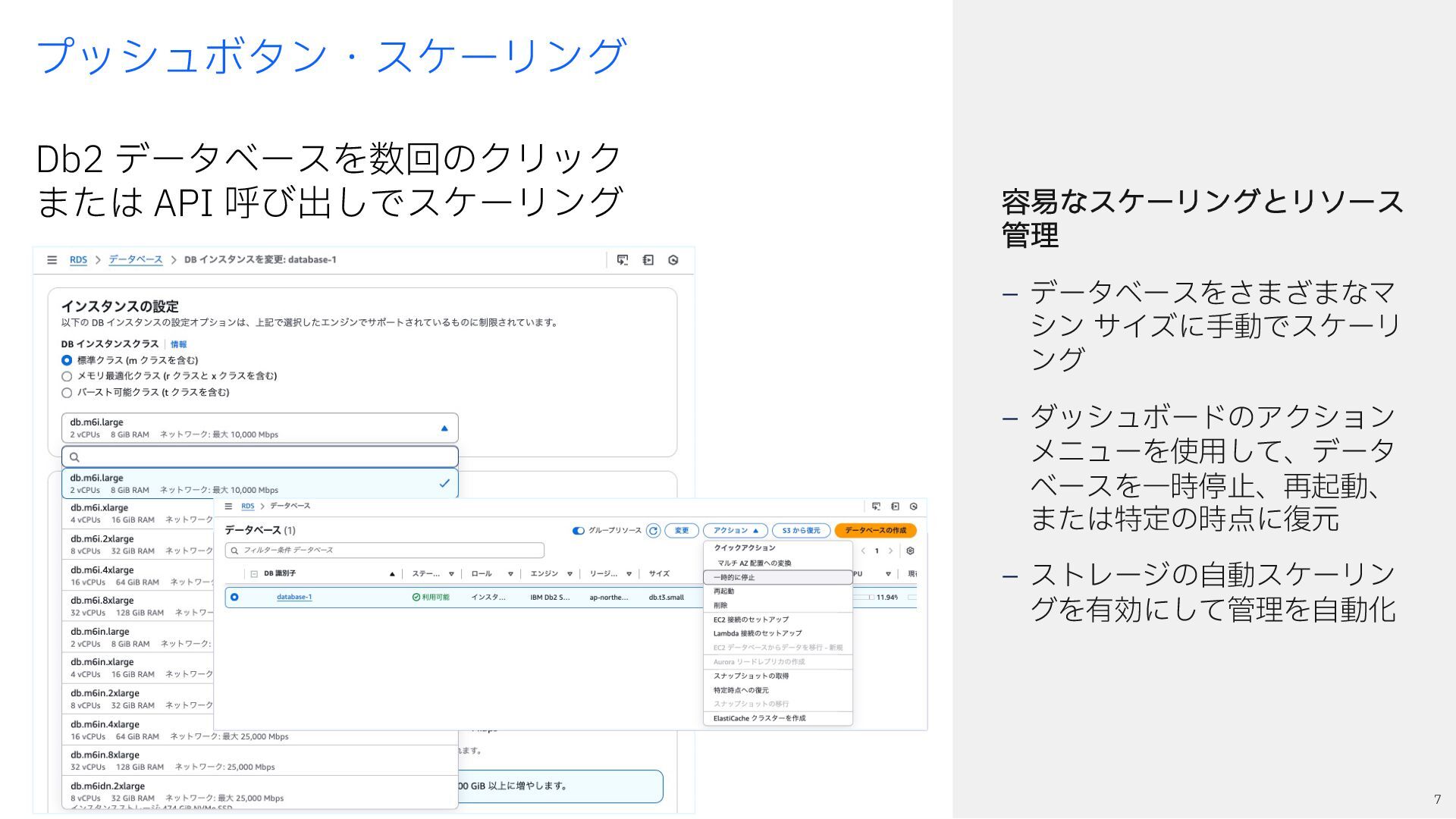Click search magnifier in instance class filter
This screenshot has width=1456, height=819.
pos(74,457)
